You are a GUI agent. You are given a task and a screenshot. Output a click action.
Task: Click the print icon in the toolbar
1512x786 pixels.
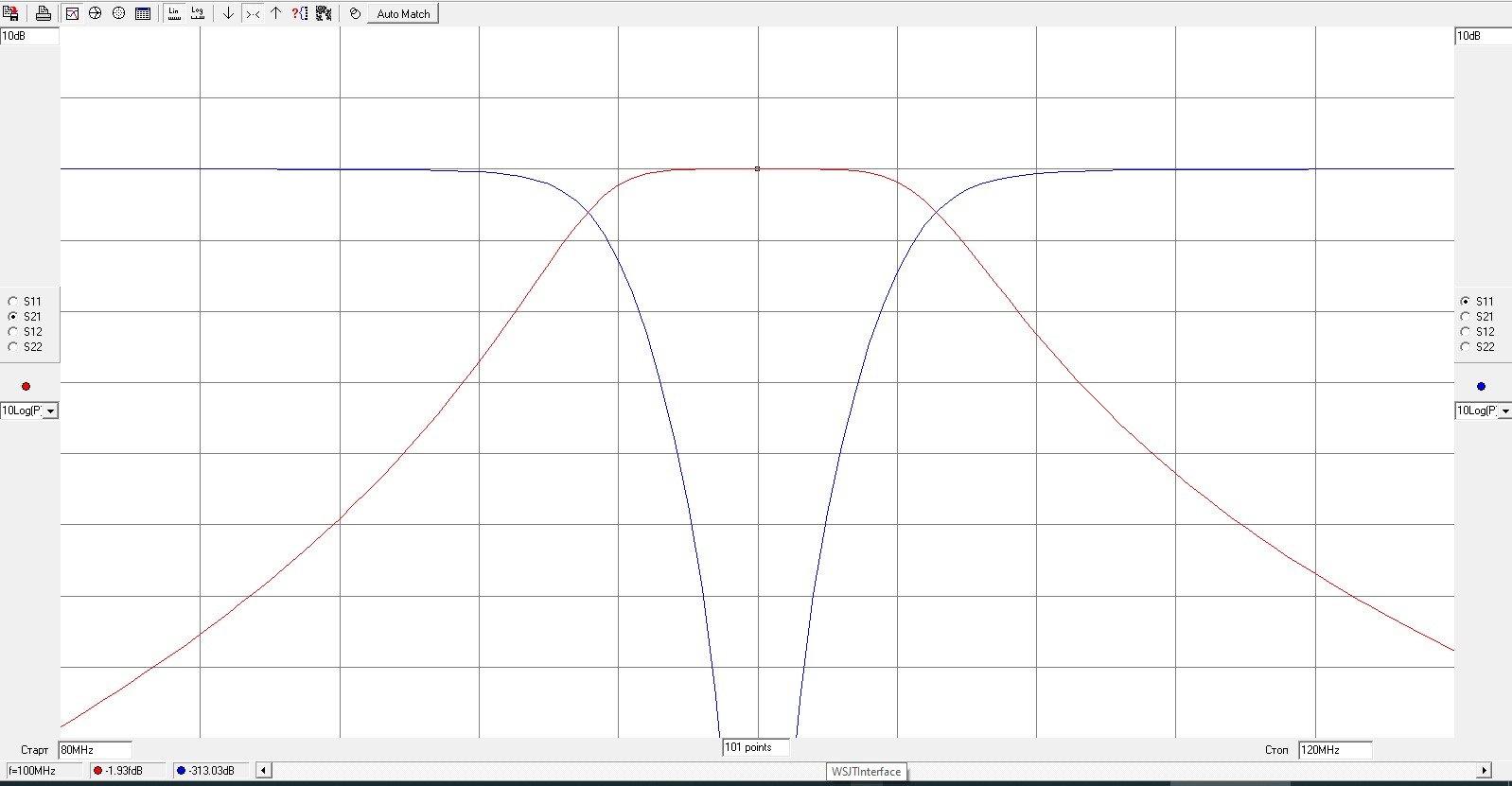click(43, 13)
